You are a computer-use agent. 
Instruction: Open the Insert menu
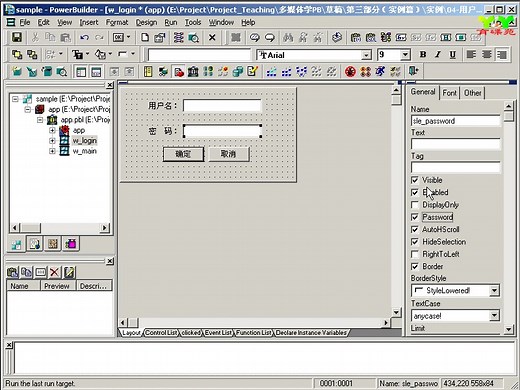point(89,22)
